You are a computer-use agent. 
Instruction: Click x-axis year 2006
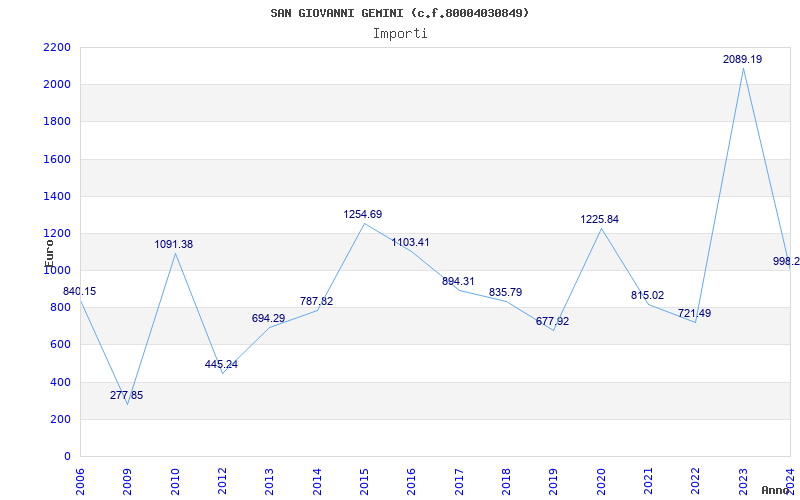pos(80,482)
